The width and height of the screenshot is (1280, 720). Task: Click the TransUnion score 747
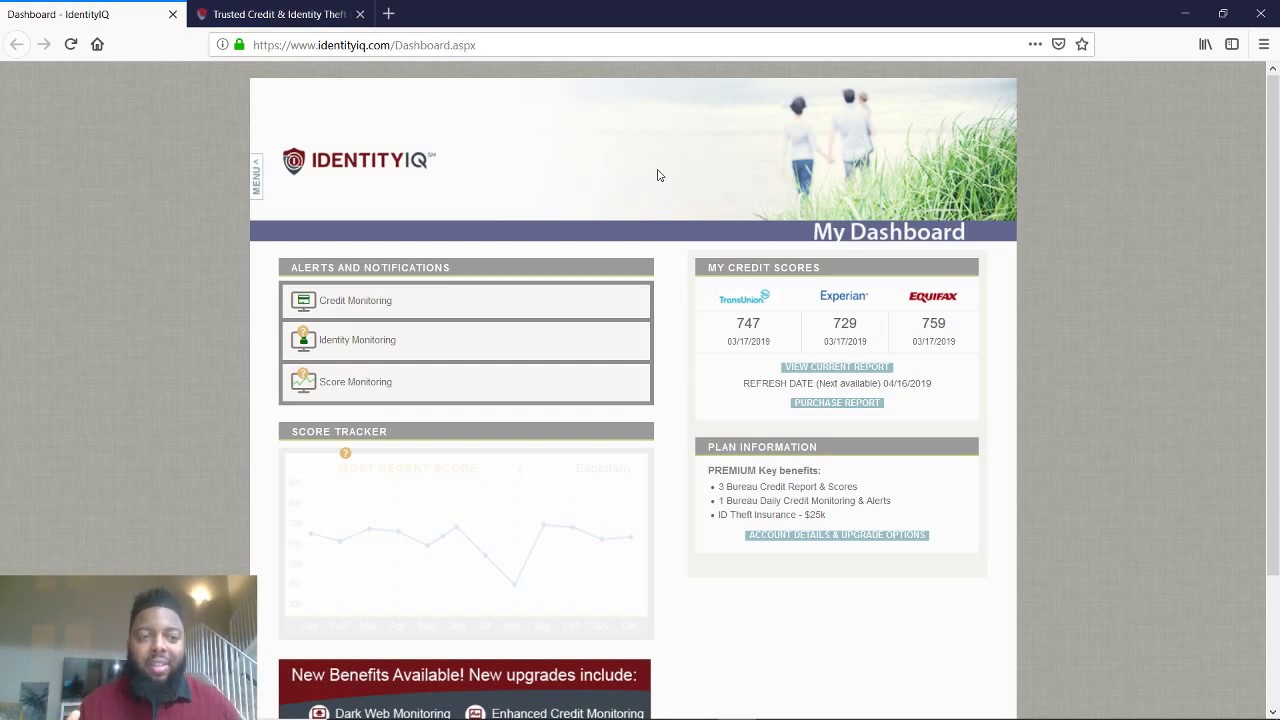tap(748, 323)
